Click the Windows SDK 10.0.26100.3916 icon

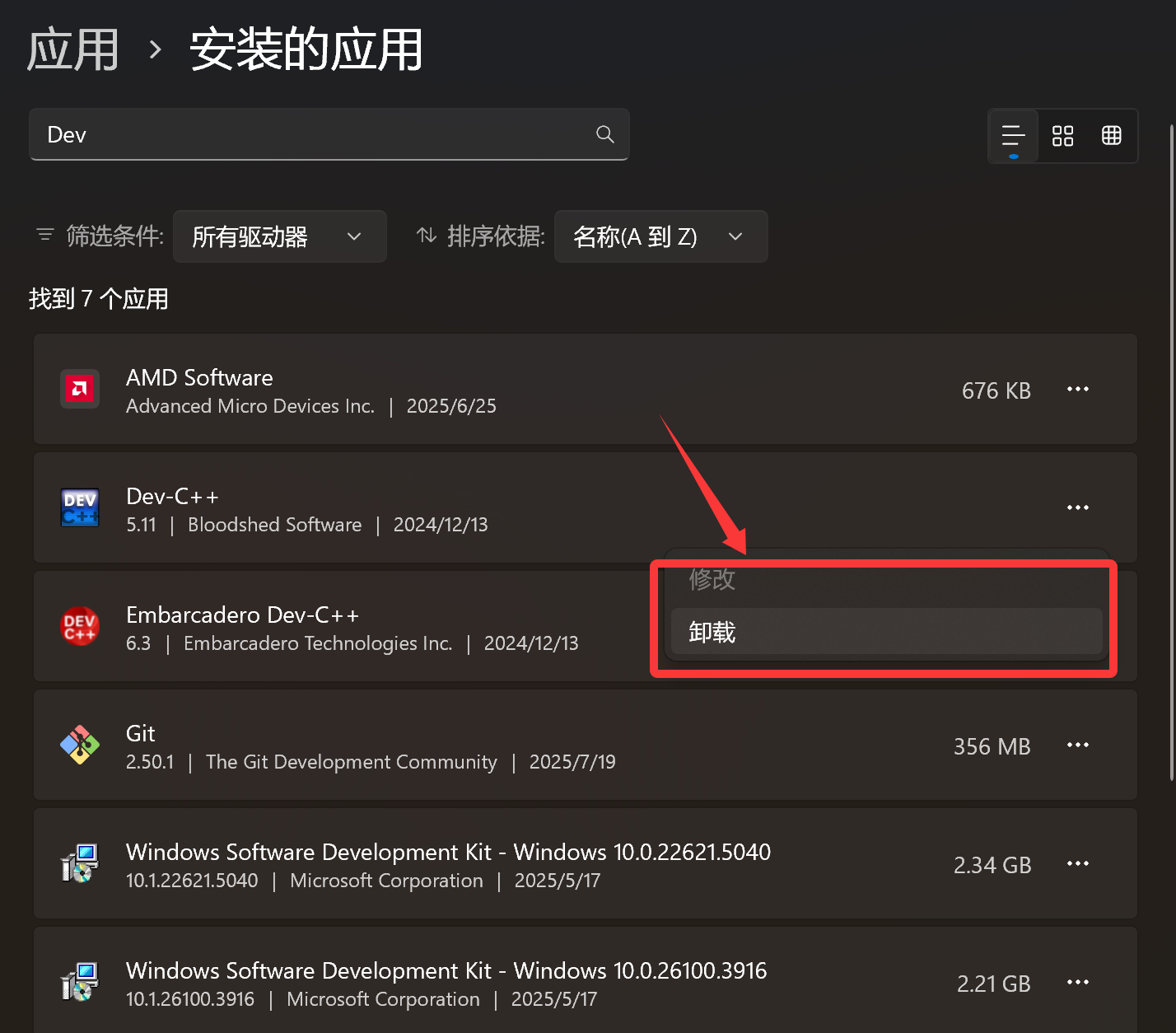pyautogui.click(x=80, y=982)
